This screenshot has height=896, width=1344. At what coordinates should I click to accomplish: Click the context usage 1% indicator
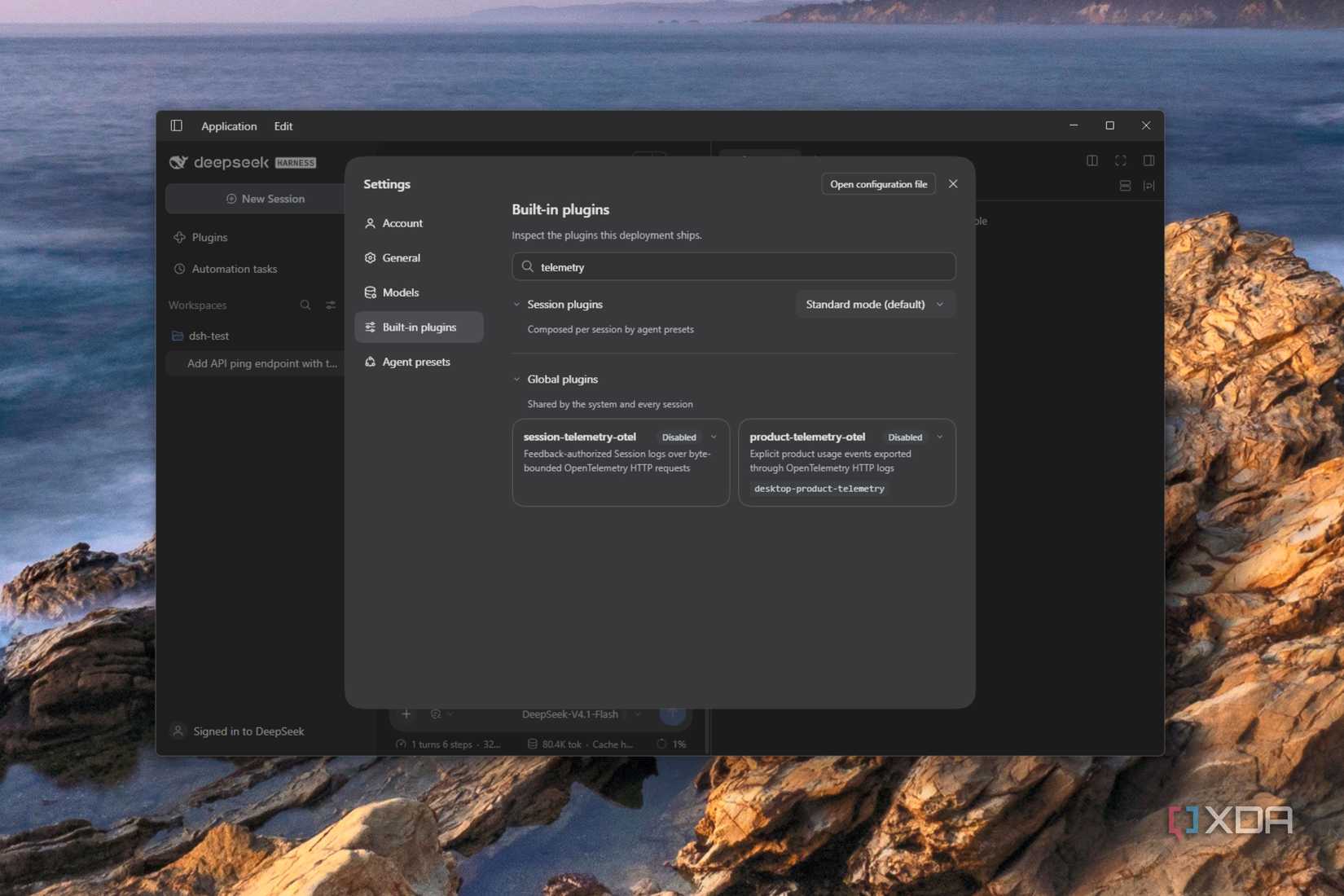click(x=672, y=744)
